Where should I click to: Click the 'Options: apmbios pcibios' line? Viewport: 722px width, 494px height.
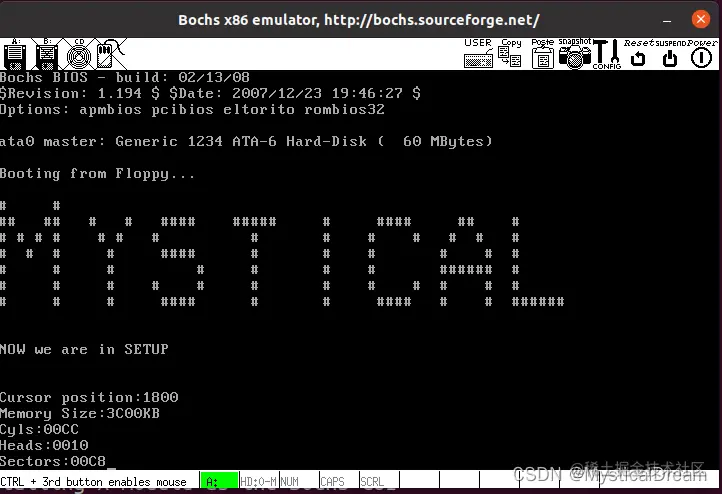192,110
